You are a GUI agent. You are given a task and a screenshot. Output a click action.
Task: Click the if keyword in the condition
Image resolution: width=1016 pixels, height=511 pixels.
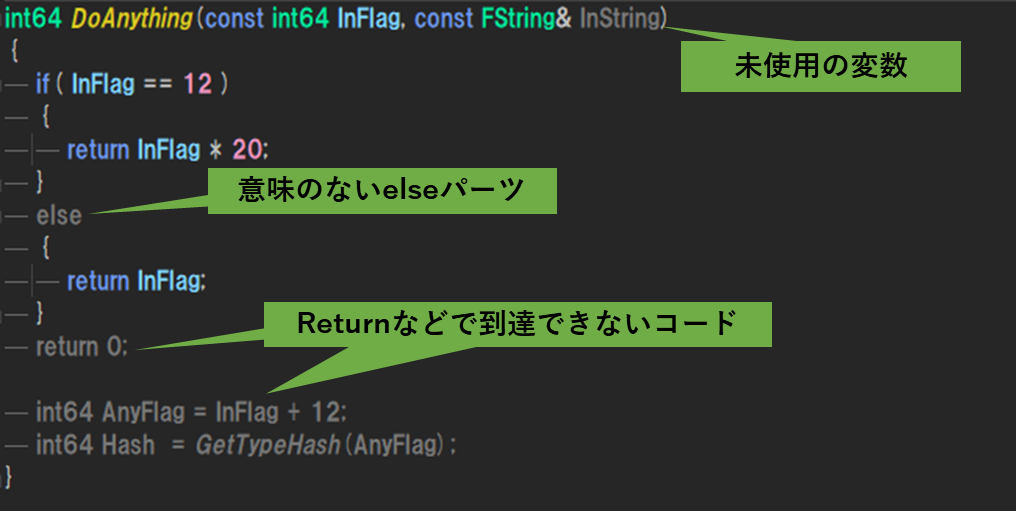(42, 84)
